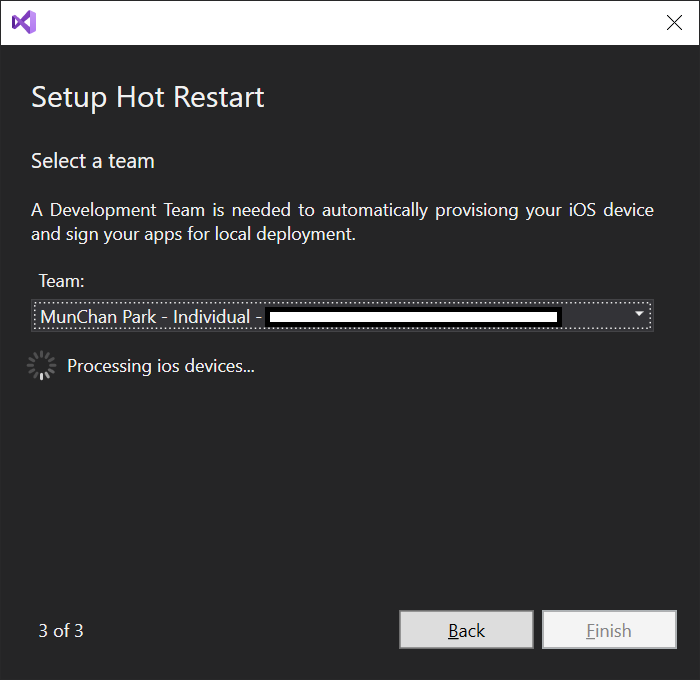
Task: Click the "Team:" label
Action: [x=62, y=281]
